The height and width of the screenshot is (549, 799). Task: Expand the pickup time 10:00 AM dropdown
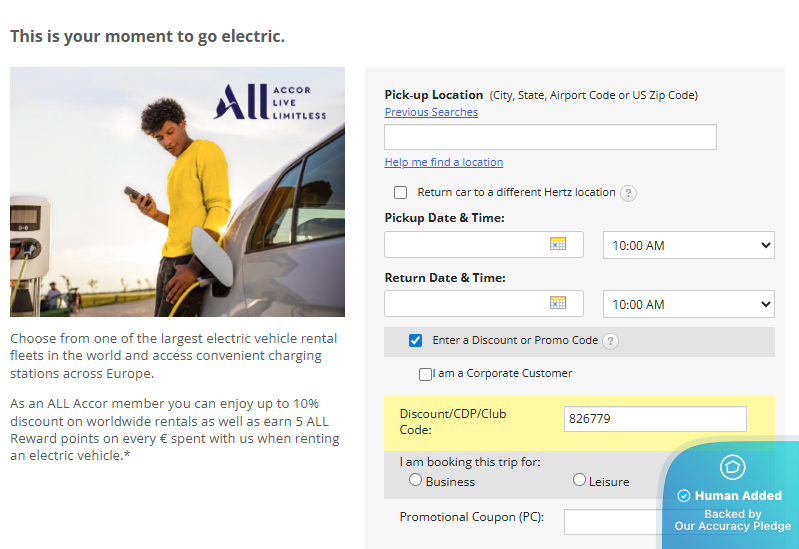pyautogui.click(x=688, y=245)
